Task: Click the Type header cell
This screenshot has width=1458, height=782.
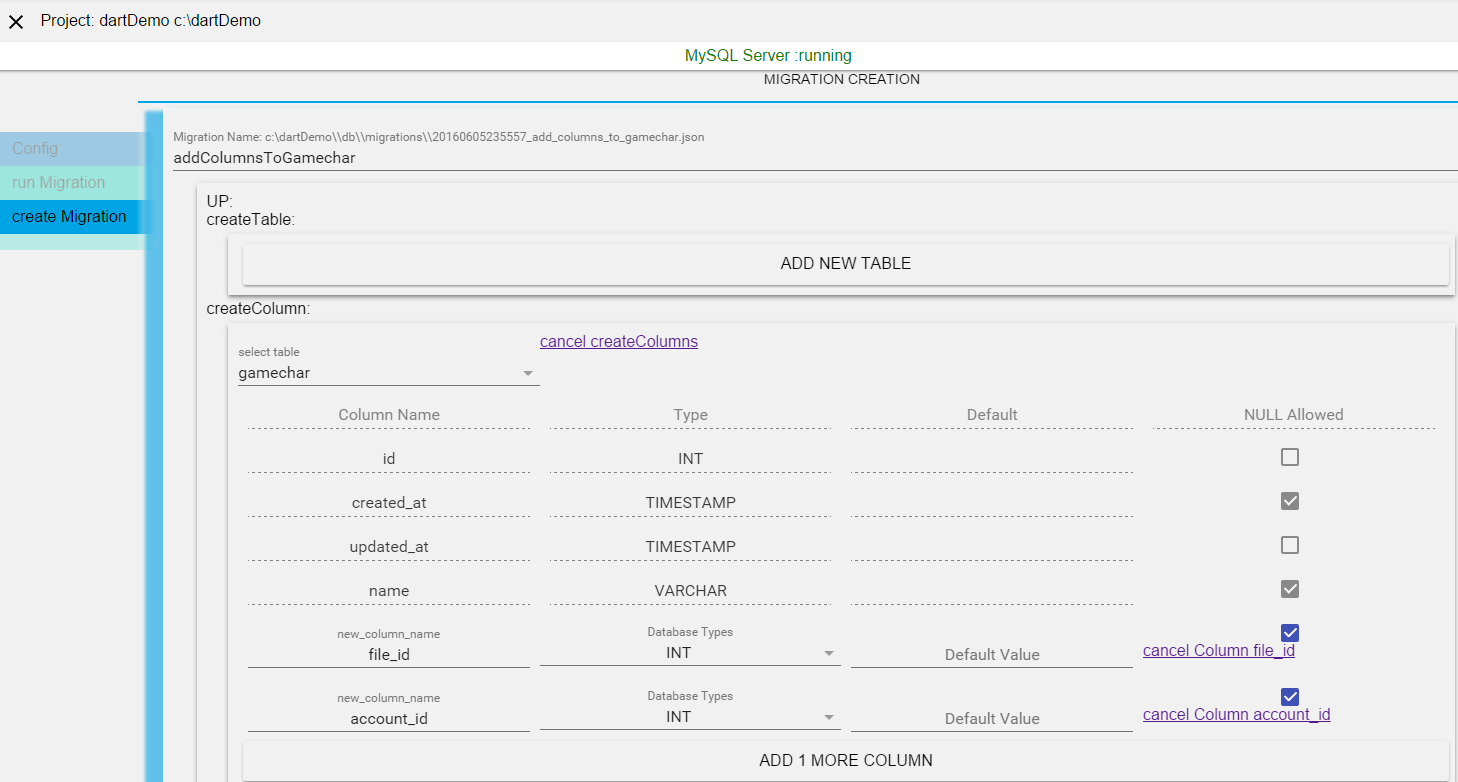Action: pyautogui.click(x=690, y=415)
